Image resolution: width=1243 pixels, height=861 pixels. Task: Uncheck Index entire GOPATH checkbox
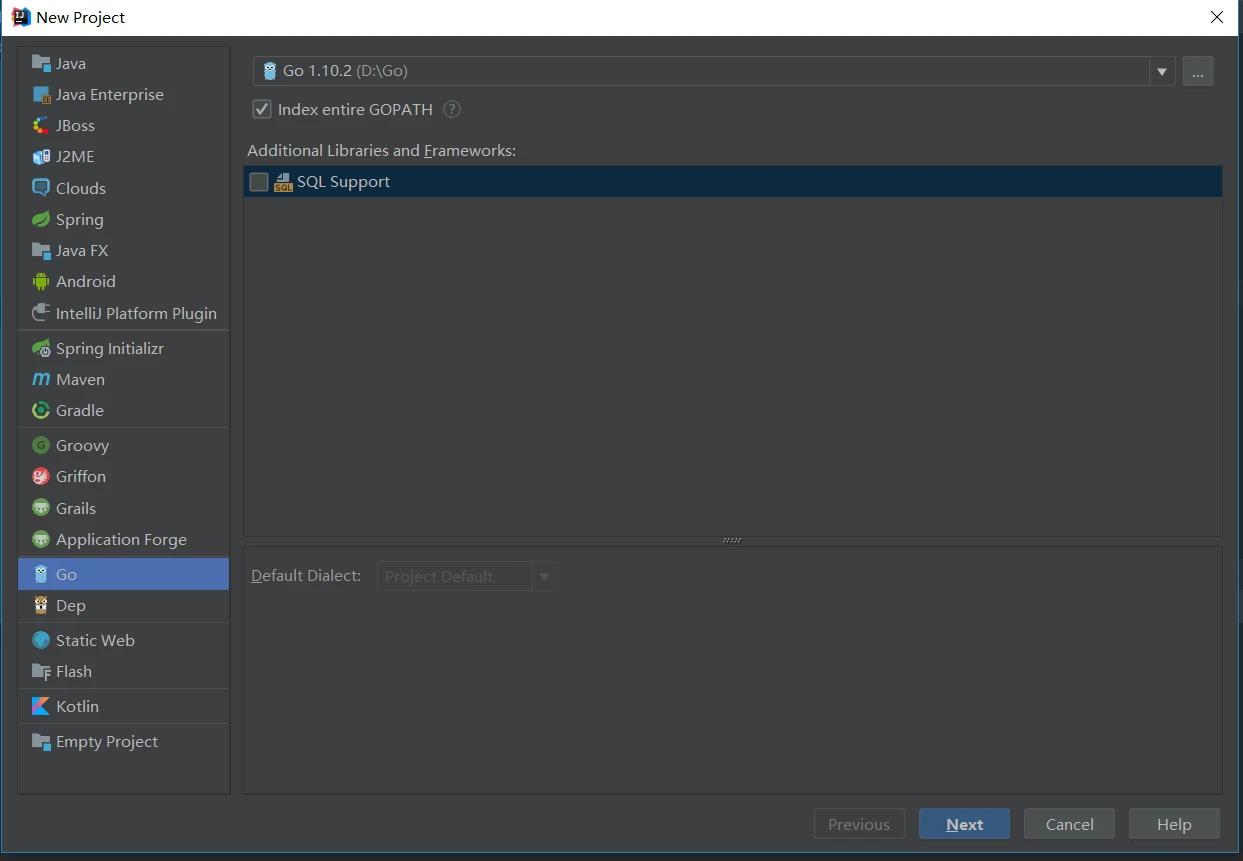[x=262, y=109]
